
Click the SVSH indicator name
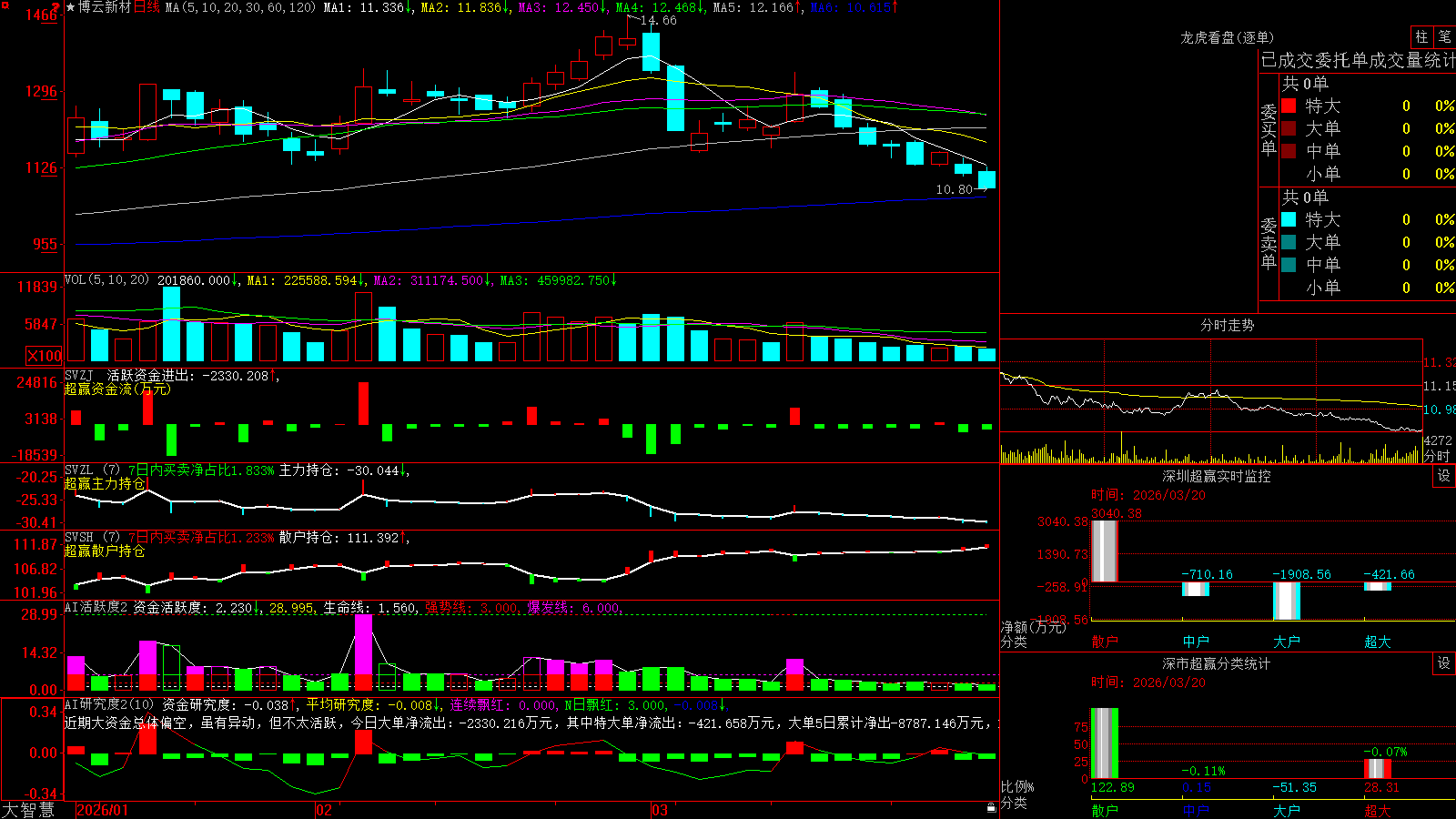pyautogui.click(x=79, y=538)
